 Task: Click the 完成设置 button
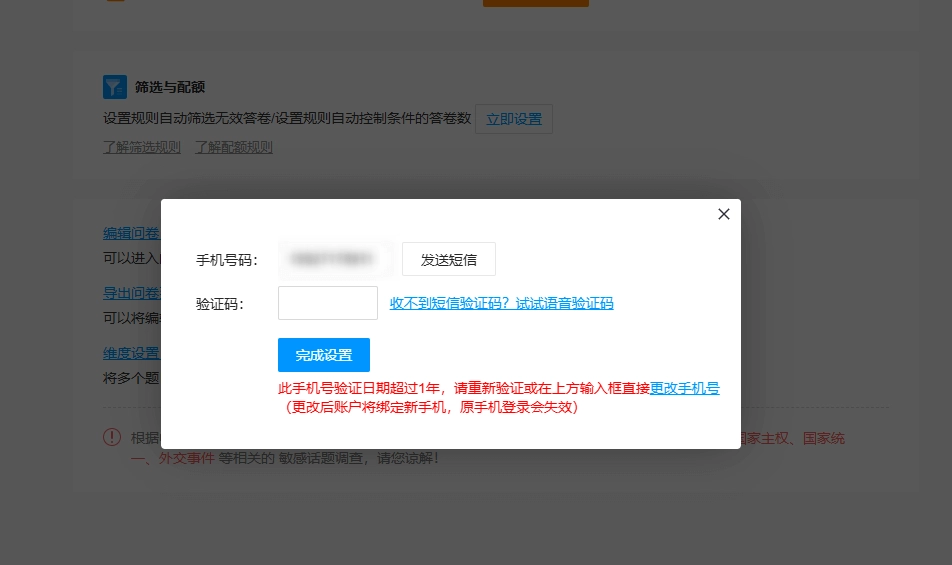tap(324, 355)
